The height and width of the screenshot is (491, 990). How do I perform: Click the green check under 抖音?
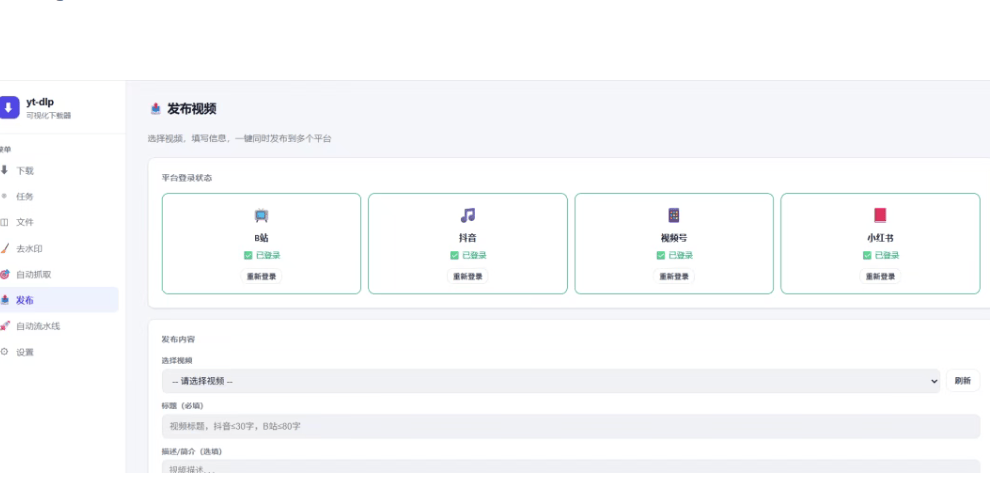454,256
